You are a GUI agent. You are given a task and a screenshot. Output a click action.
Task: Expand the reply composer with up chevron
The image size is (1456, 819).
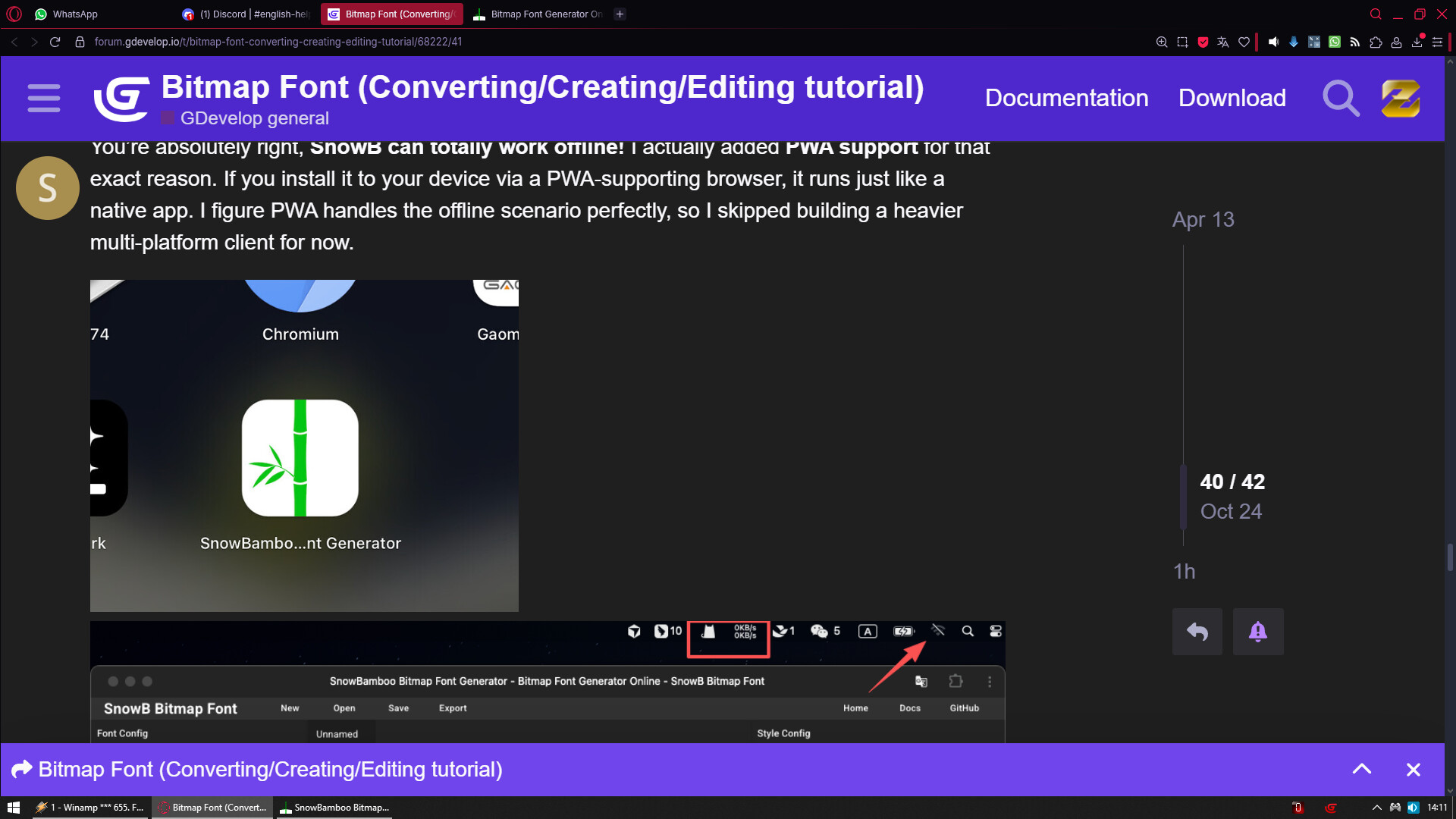pos(1362,769)
